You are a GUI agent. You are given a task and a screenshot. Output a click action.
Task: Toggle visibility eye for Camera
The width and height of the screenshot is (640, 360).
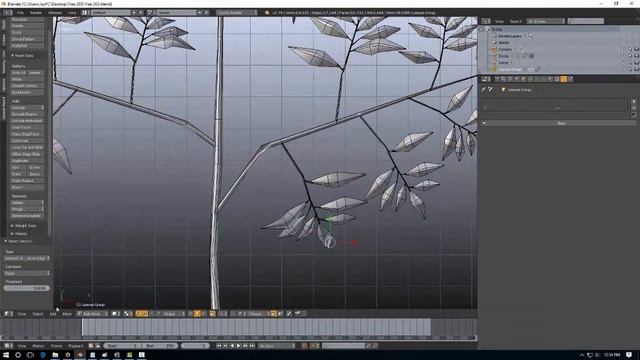[623, 49]
